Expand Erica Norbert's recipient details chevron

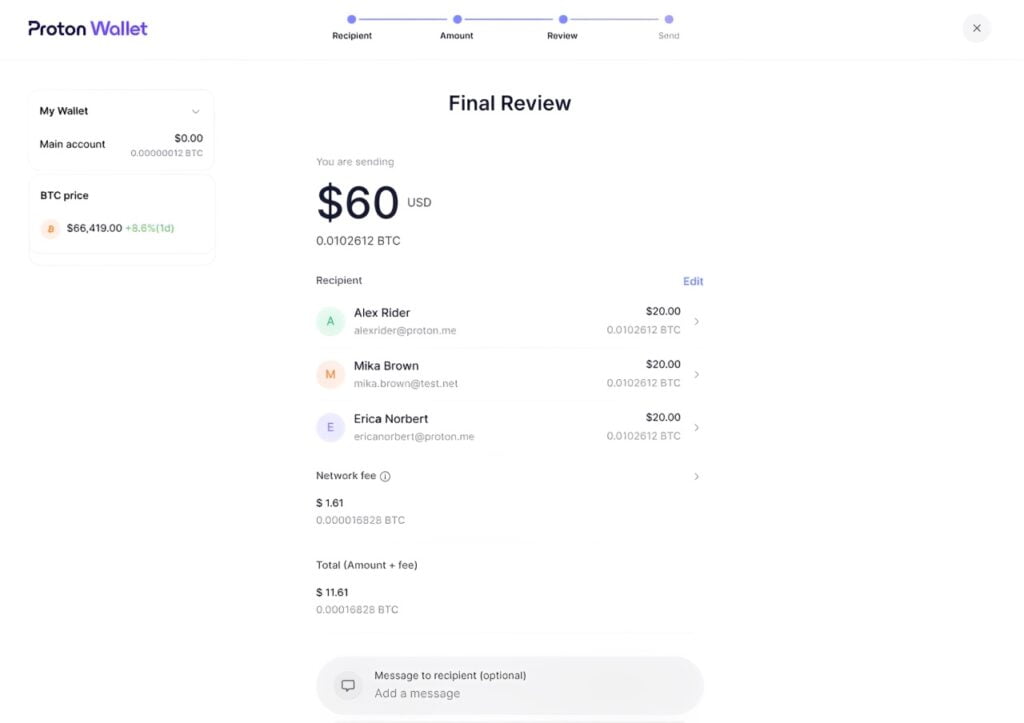coord(696,427)
